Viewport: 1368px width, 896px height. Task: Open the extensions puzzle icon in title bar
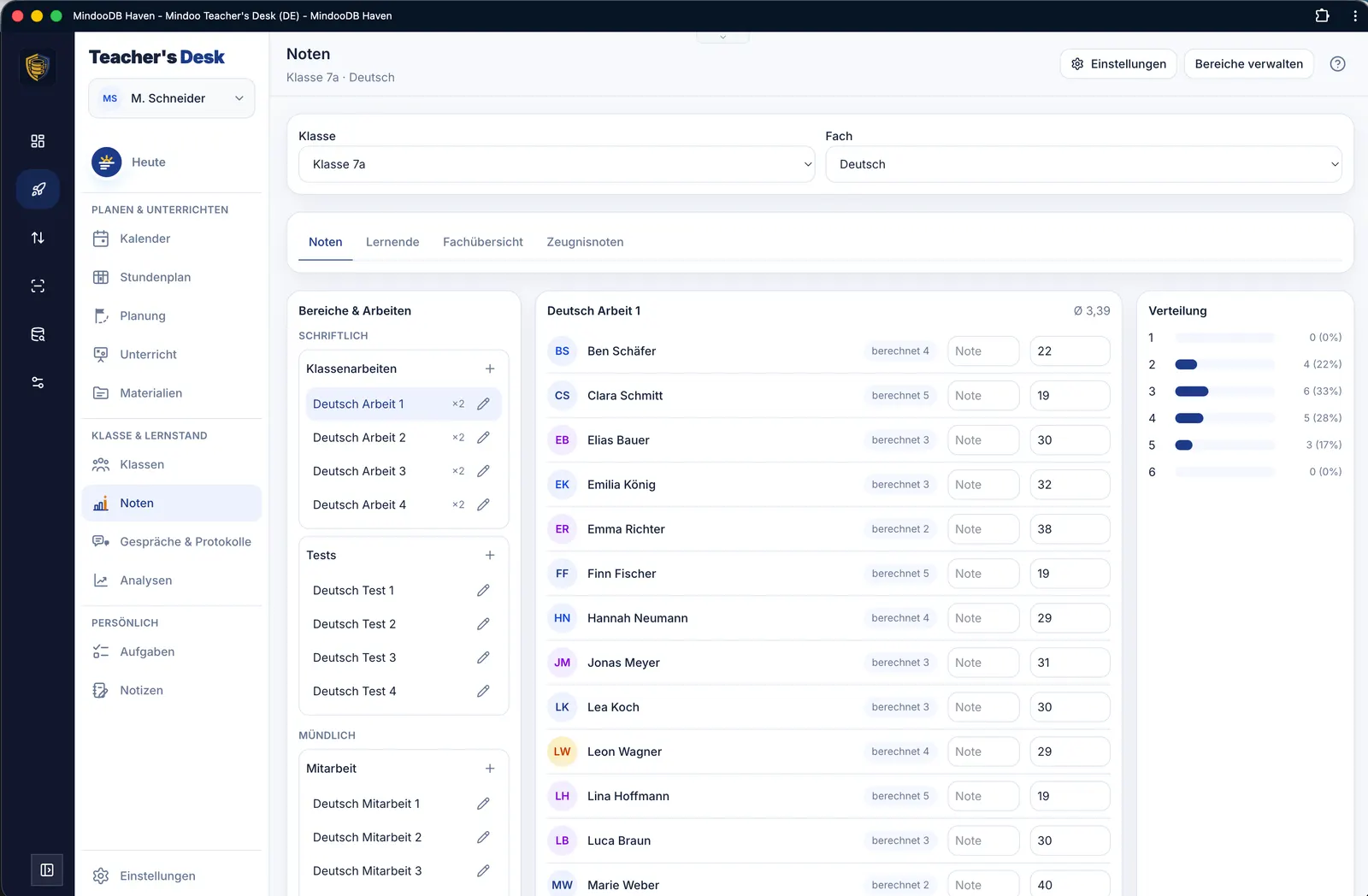(x=1322, y=15)
